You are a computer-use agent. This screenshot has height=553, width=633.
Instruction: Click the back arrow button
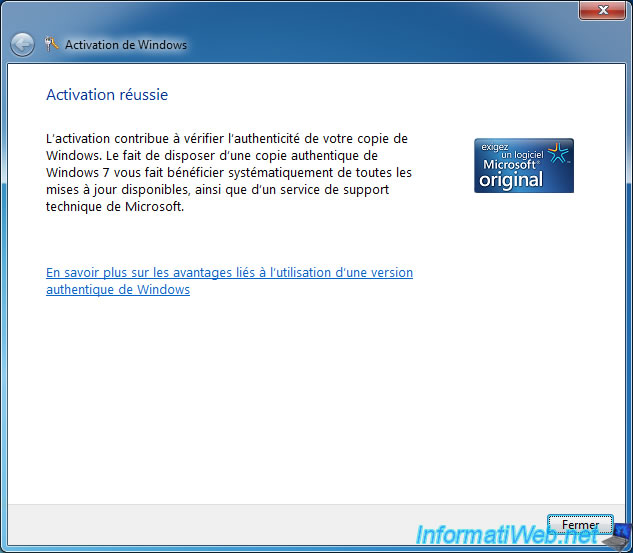tap(22, 44)
